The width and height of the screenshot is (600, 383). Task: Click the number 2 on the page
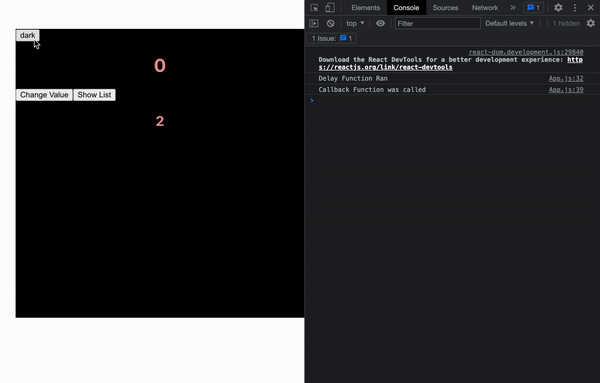point(160,121)
